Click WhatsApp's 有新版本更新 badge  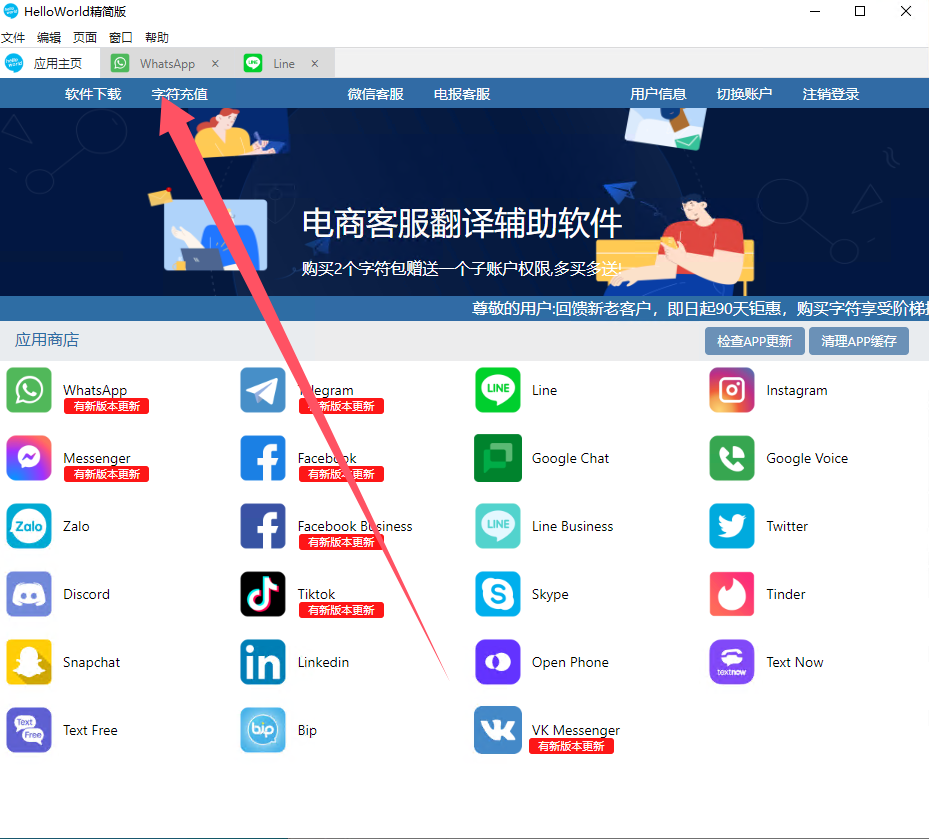coord(107,406)
